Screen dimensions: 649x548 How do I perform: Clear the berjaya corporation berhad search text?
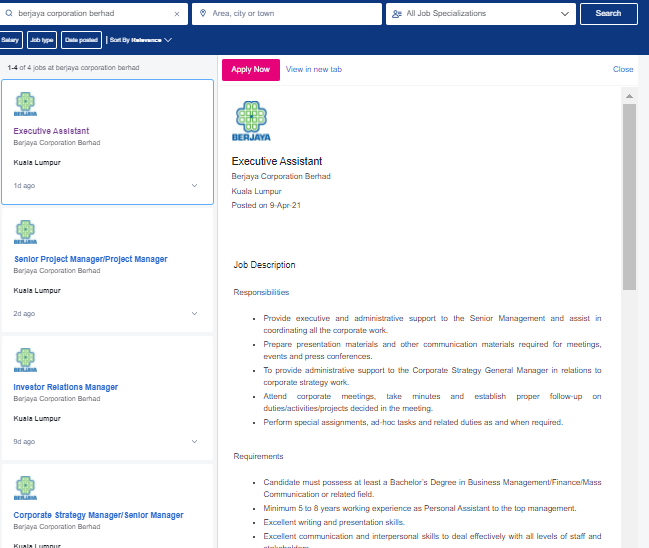click(x=177, y=14)
